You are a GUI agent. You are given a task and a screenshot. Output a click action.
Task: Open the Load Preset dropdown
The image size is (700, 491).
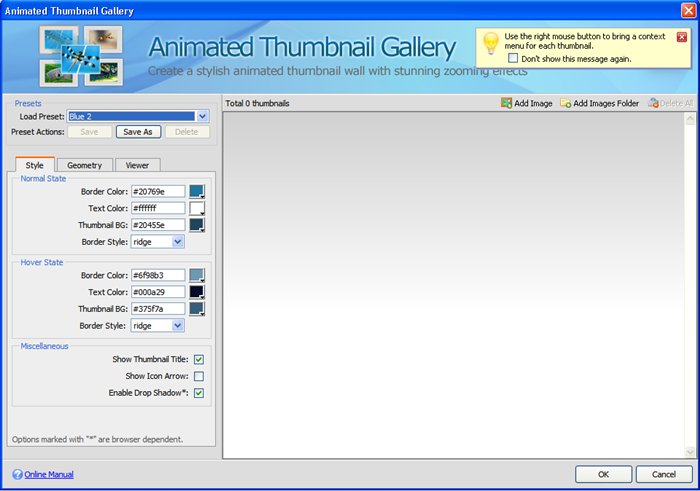pyautogui.click(x=202, y=117)
